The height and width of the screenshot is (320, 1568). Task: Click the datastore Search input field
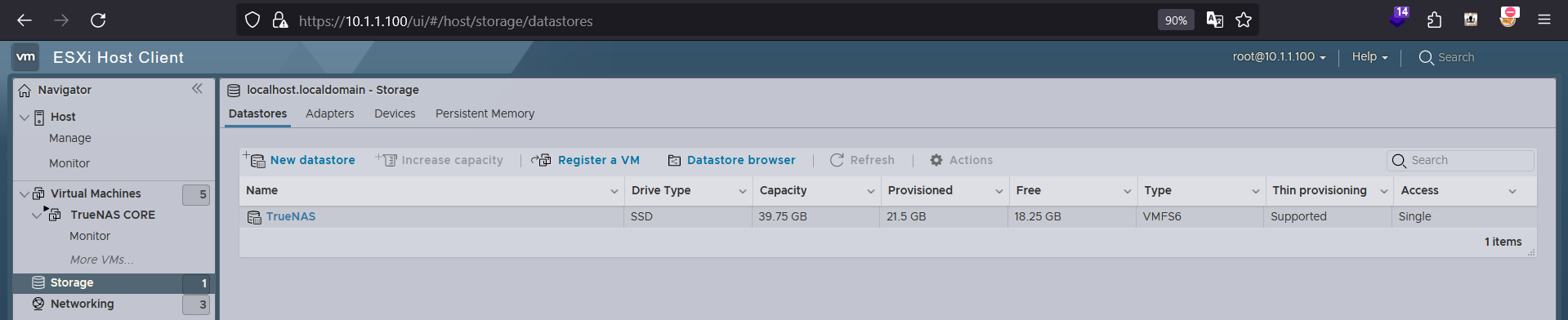[1461, 160]
